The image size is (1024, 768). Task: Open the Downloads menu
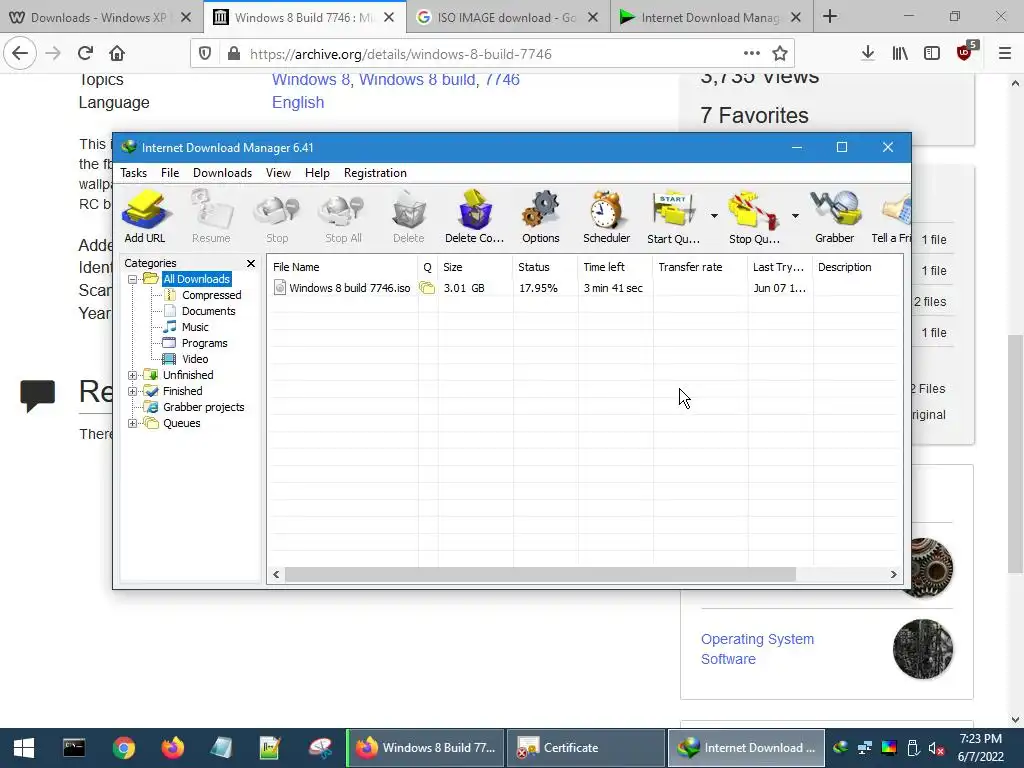[x=222, y=173]
